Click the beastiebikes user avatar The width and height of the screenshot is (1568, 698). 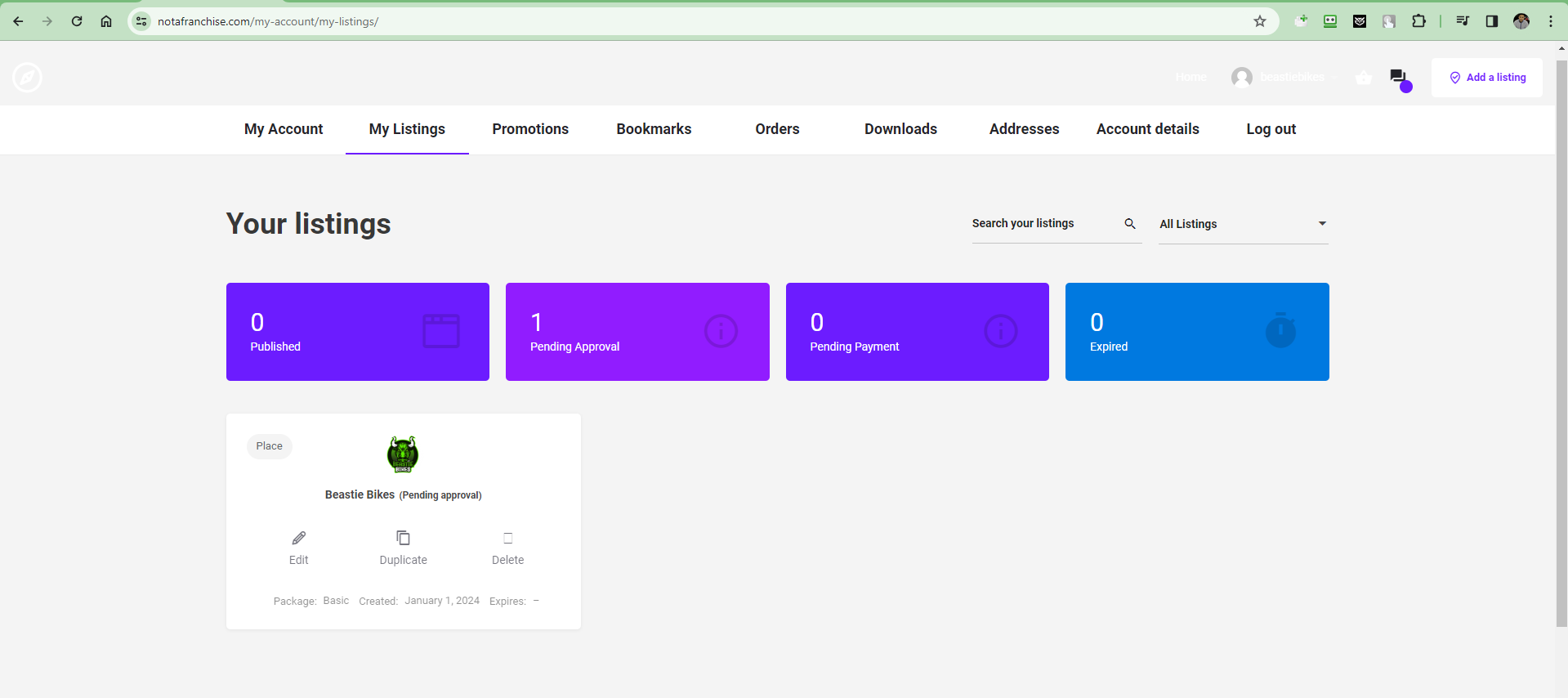click(1242, 77)
